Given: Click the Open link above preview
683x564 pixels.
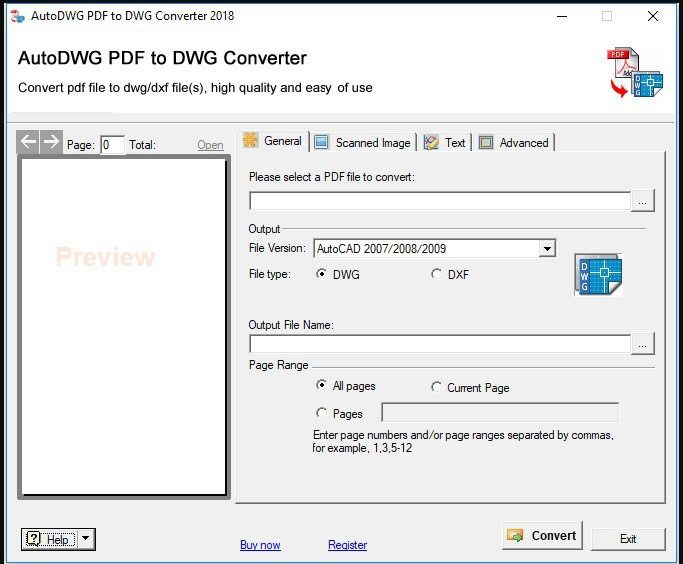Looking at the screenshot, I should coord(210,145).
